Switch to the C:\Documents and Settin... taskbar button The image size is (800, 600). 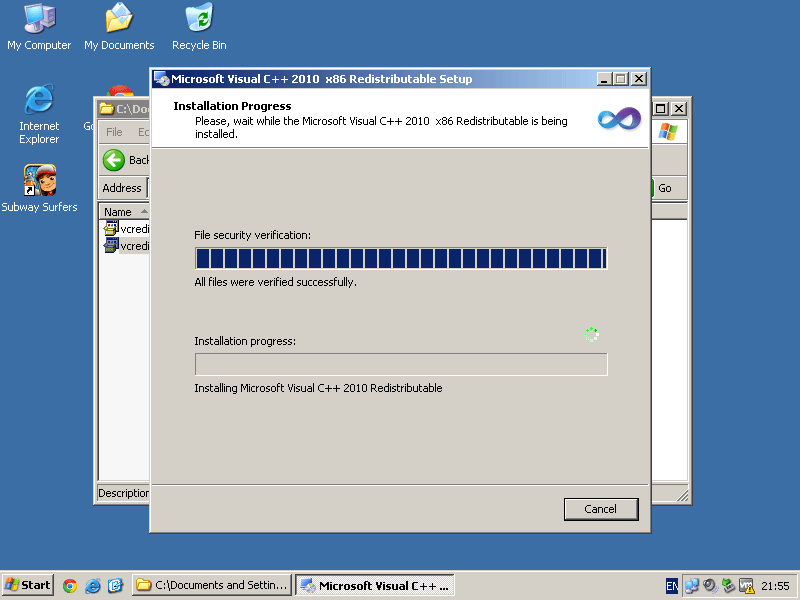212,585
